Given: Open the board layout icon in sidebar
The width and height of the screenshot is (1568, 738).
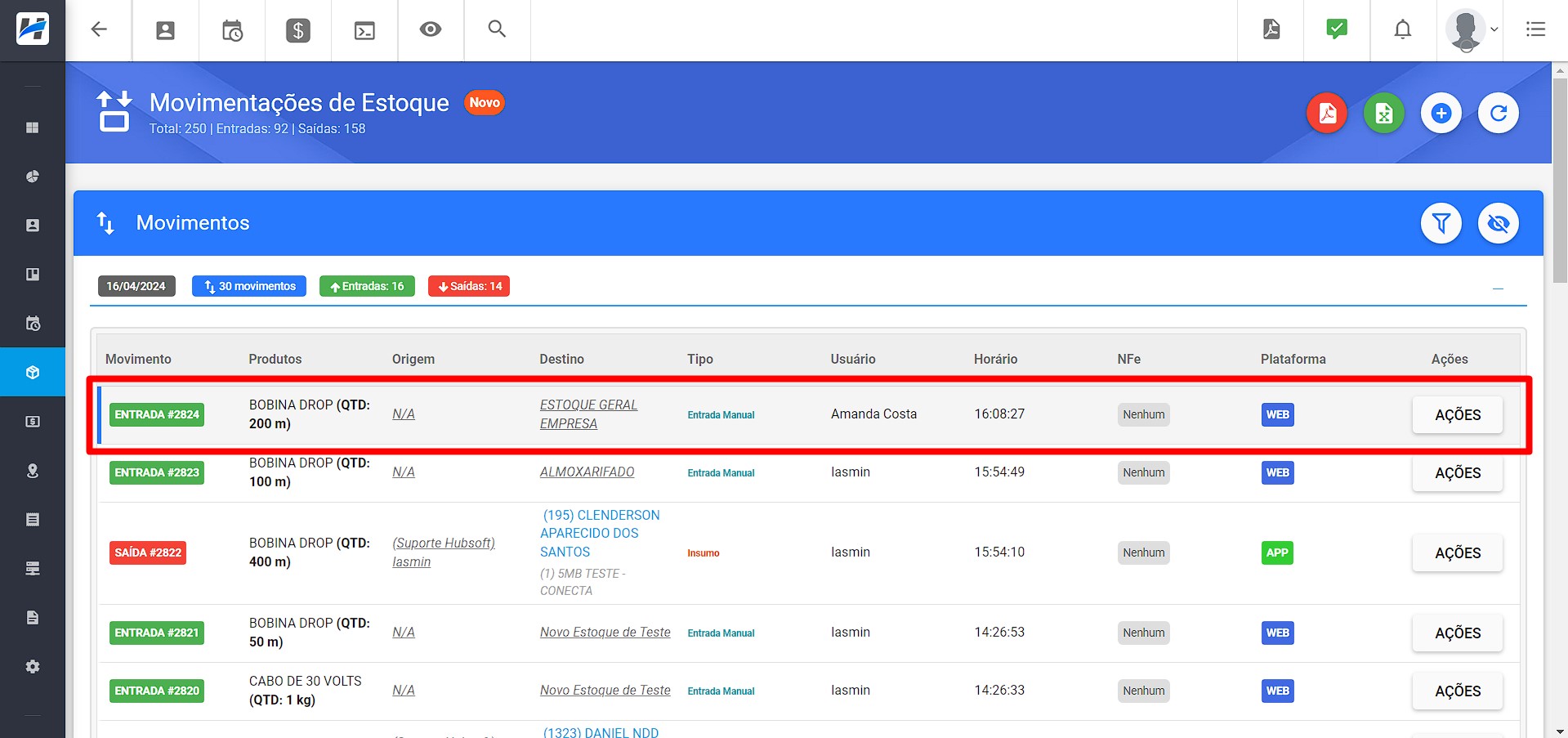Looking at the screenshot, I should tap(33, 275).
